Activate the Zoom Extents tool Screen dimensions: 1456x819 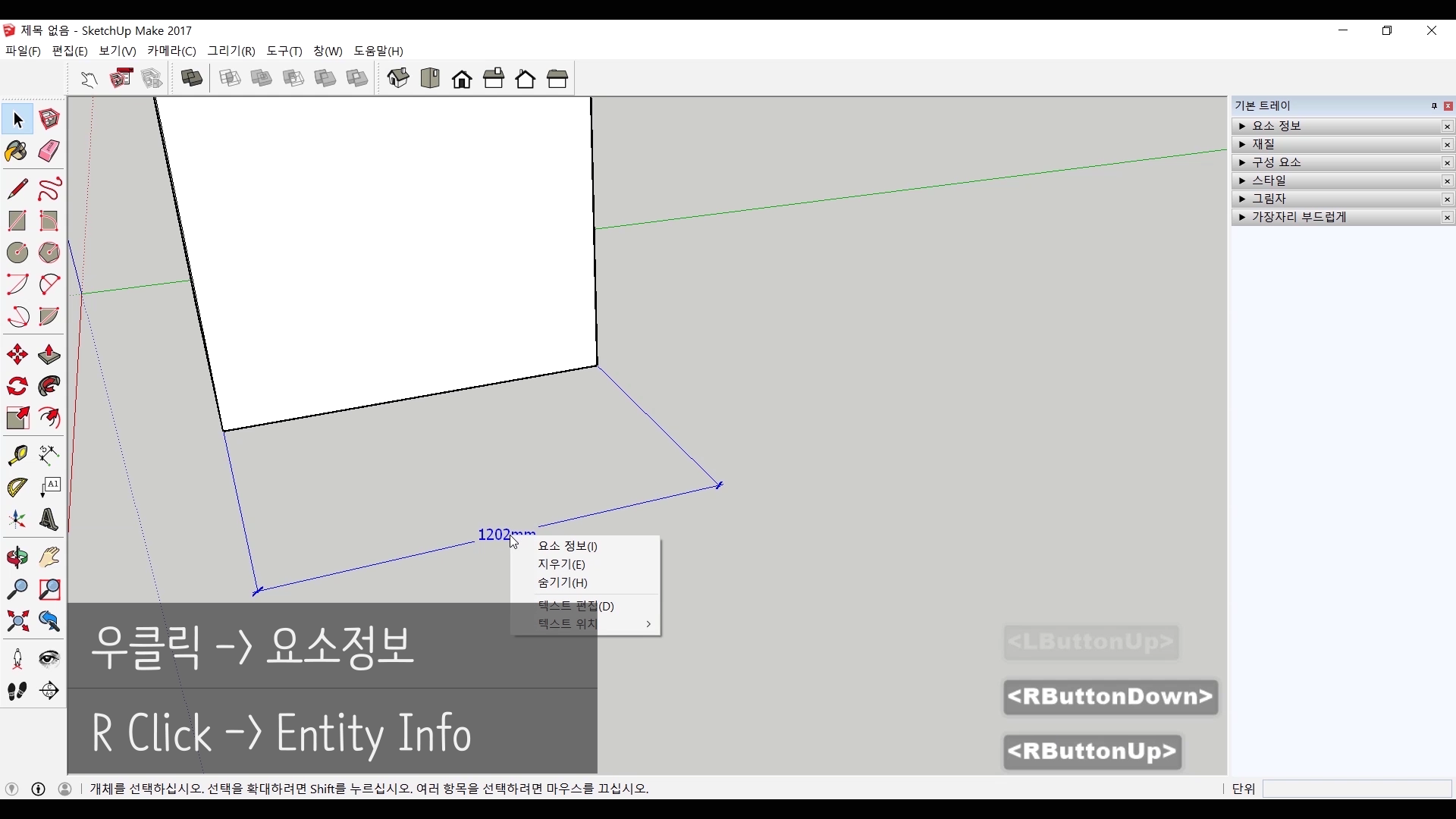[x=17, y=622]
